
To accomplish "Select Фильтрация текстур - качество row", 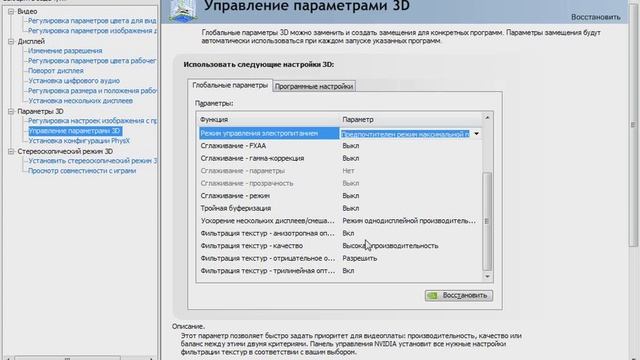I will pyautogui.click(x=340, y=246).
